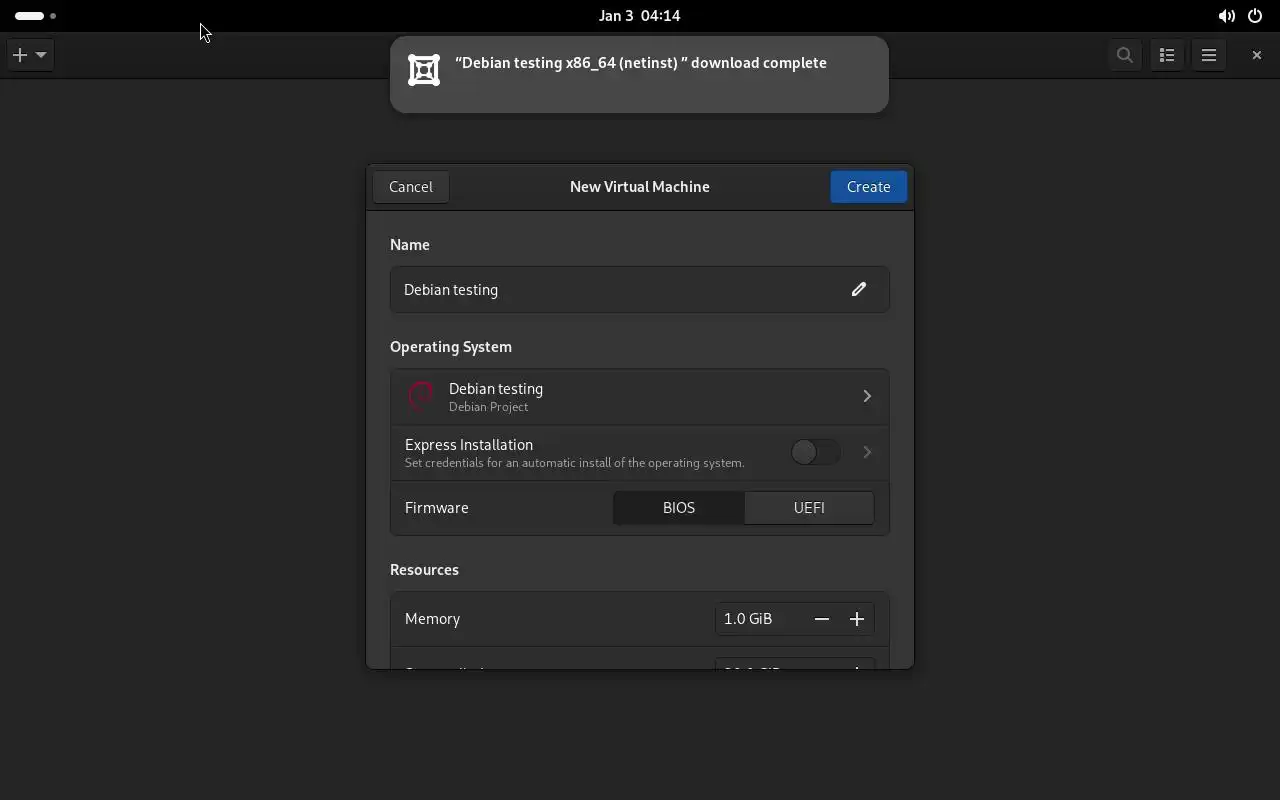Expand the Debian testing operating system row
Viewport: 1280px width, 800px height.
click(640, 397)
